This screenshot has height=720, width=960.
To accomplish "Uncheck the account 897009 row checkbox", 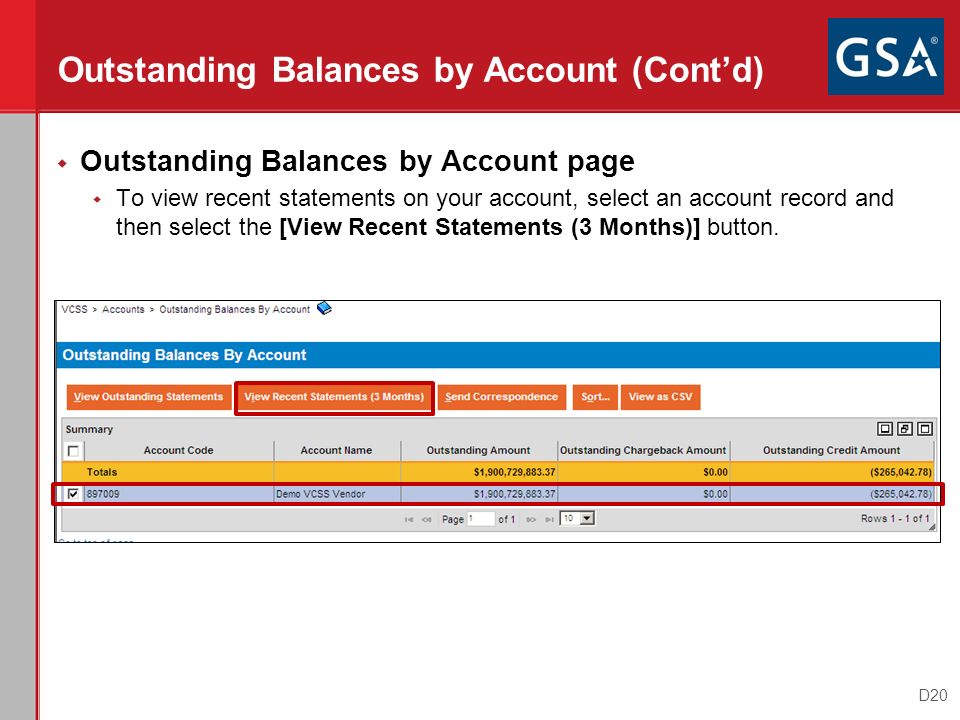I will pyautogui.click(x=73, y=493).
